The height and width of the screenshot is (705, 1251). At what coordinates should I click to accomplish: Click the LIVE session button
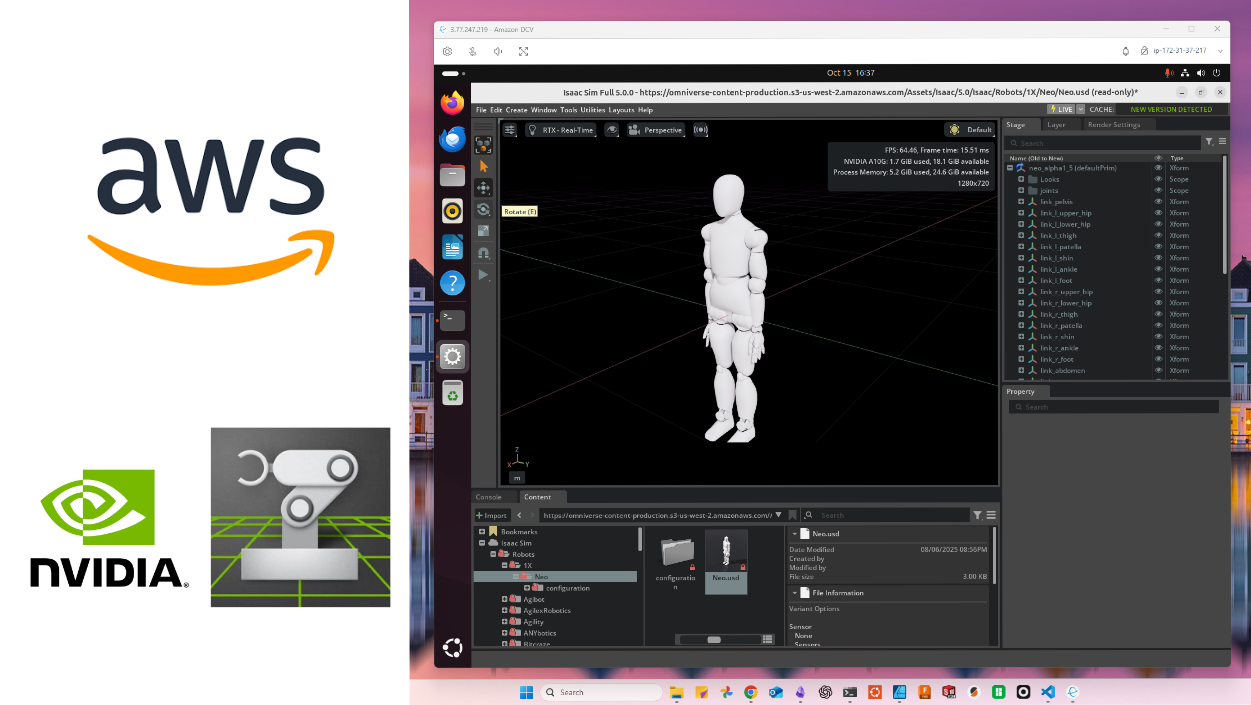click(1064, 109)
